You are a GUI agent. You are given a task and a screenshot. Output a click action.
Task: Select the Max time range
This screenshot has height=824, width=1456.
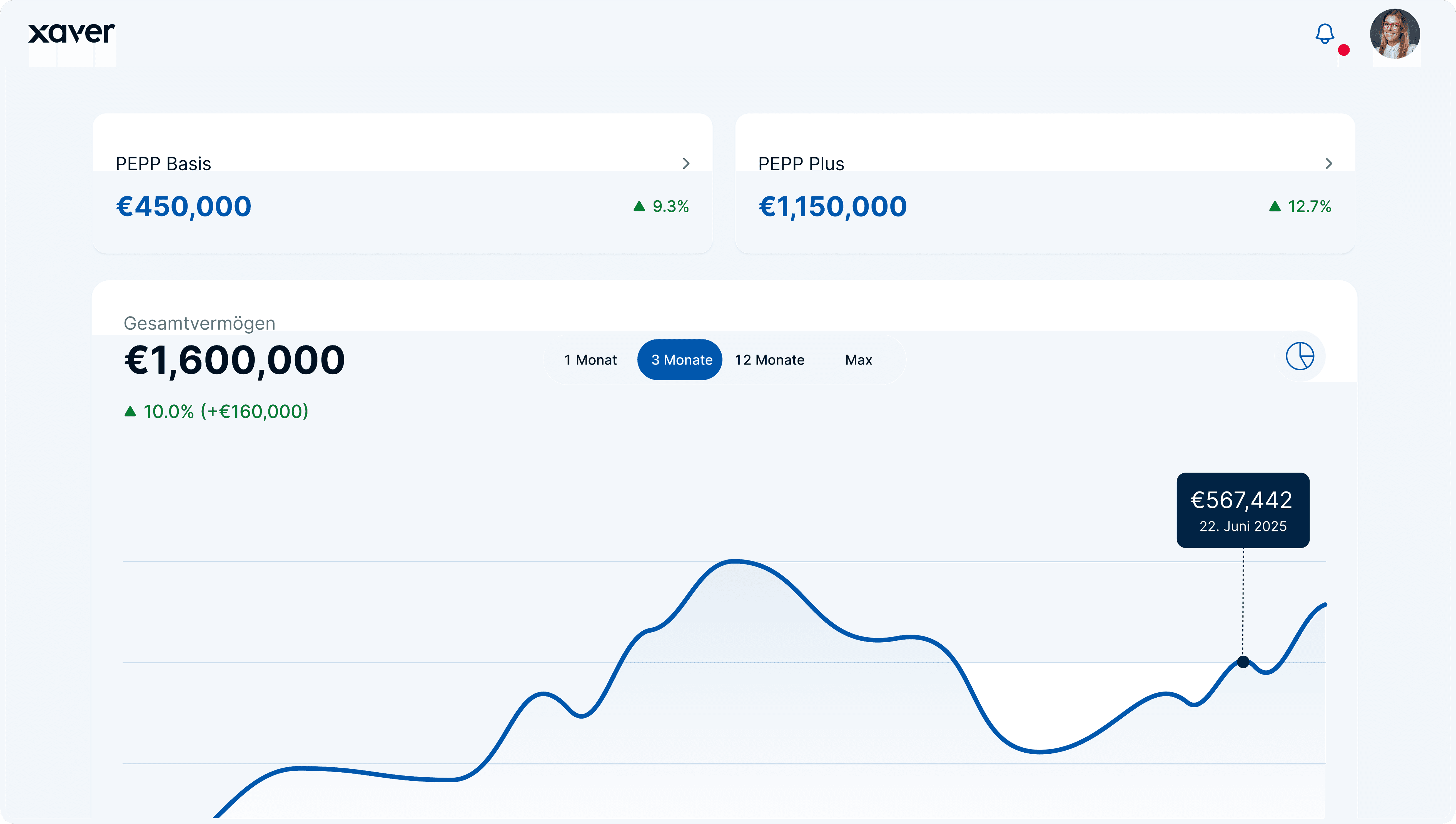(858, 360)
